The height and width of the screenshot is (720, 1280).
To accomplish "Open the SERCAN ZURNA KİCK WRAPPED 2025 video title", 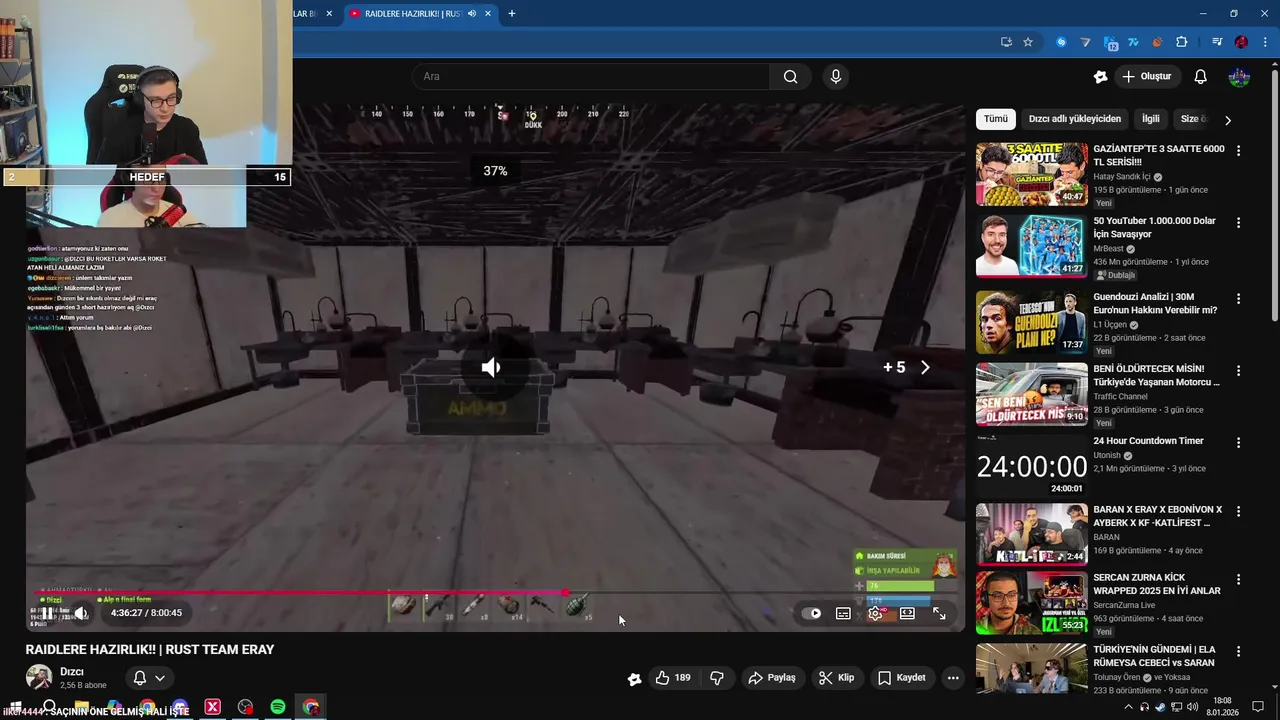I will 1157,584.
